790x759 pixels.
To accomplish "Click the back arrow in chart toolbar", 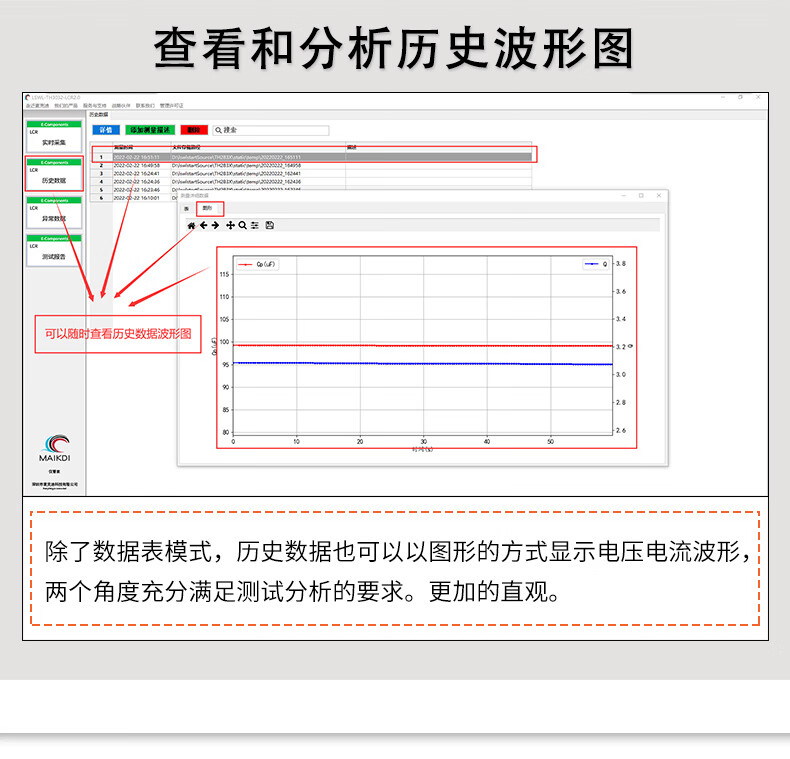I will [203, 225].
